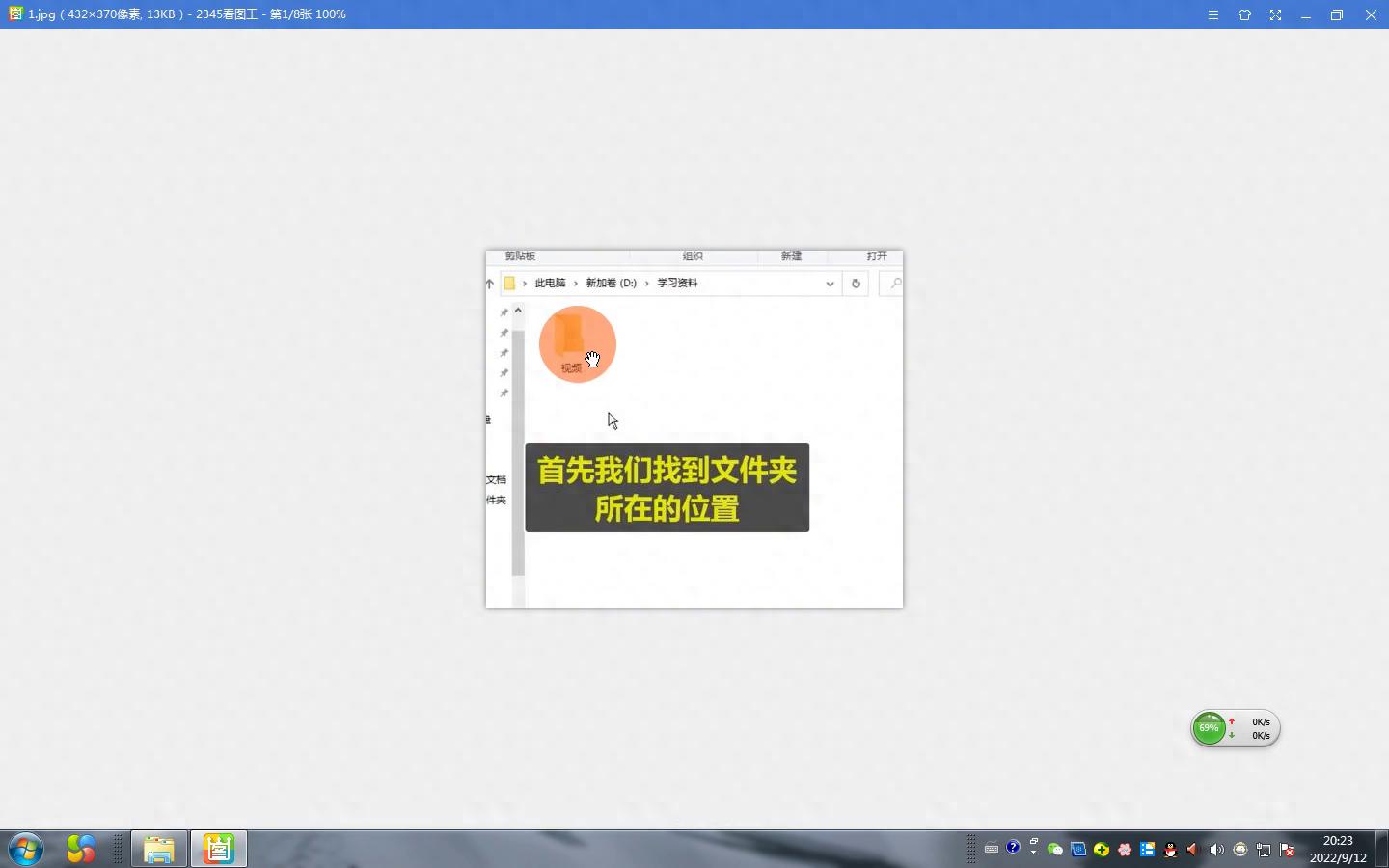Enter fullscreen view with the expand-arrows icon
This screenshot has width=1389, height=868.
1275,14
